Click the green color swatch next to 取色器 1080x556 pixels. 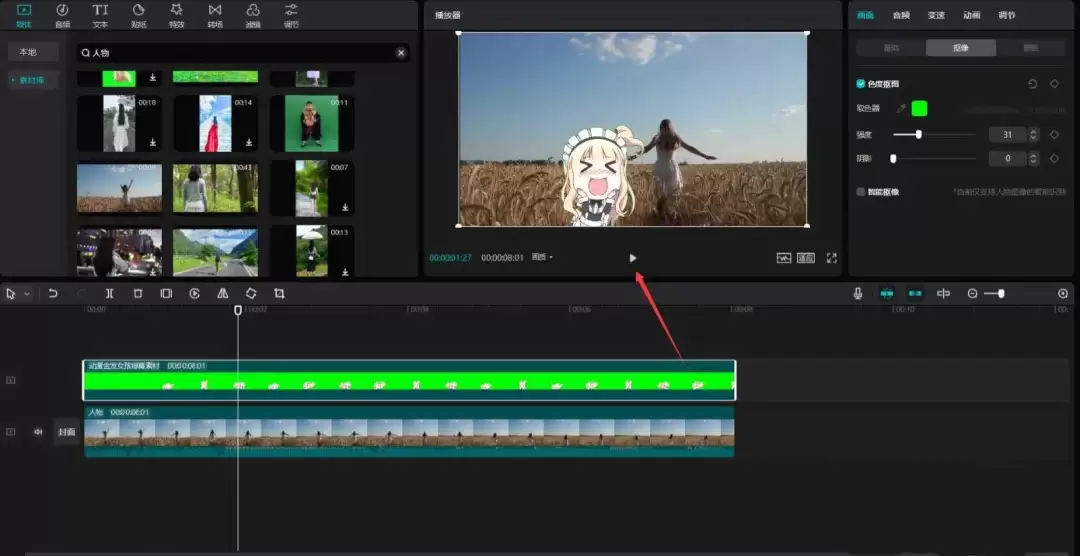pyautogui.click(x=919, y=109)
